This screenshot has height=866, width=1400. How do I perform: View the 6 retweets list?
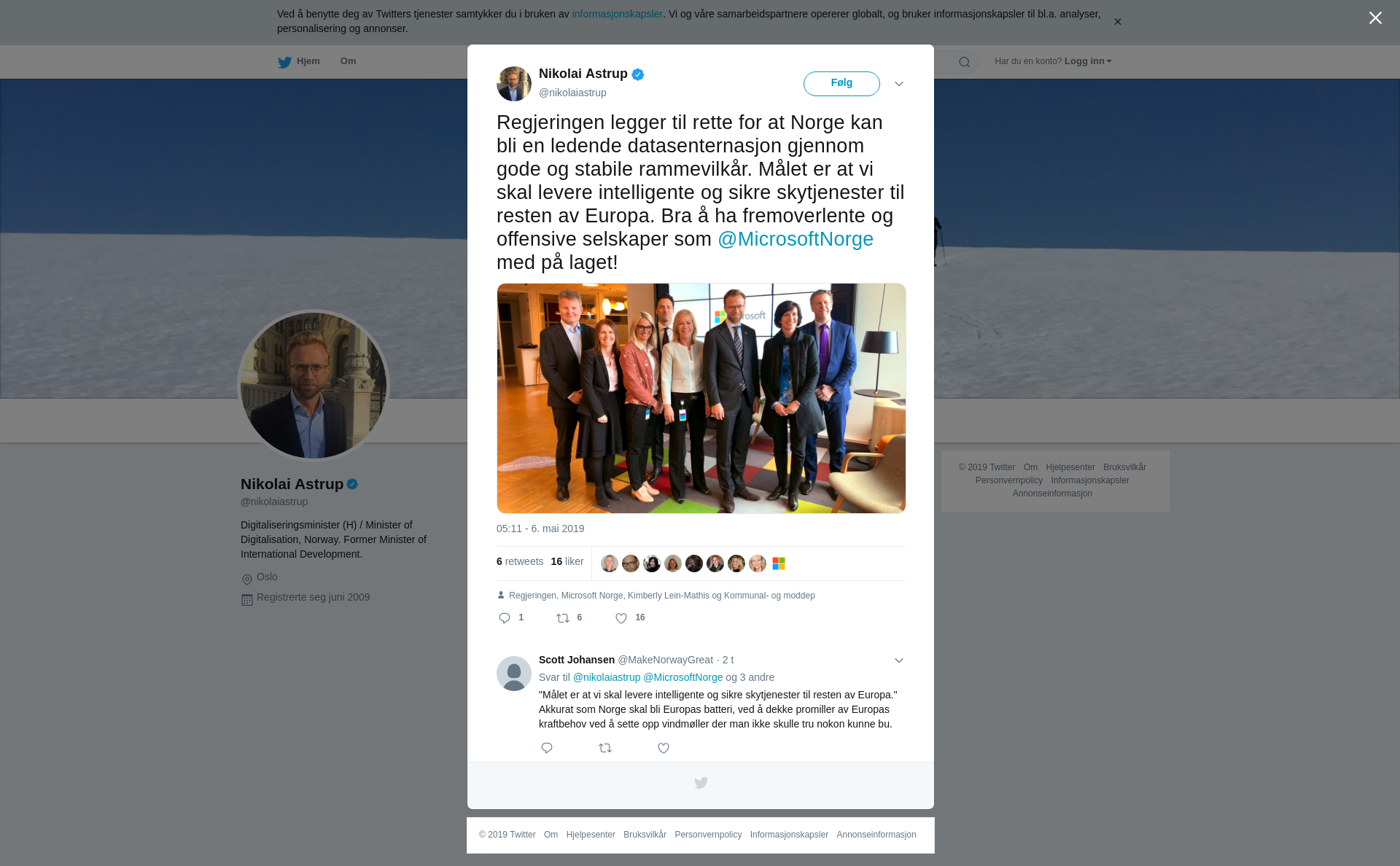(x=520, y=561)
